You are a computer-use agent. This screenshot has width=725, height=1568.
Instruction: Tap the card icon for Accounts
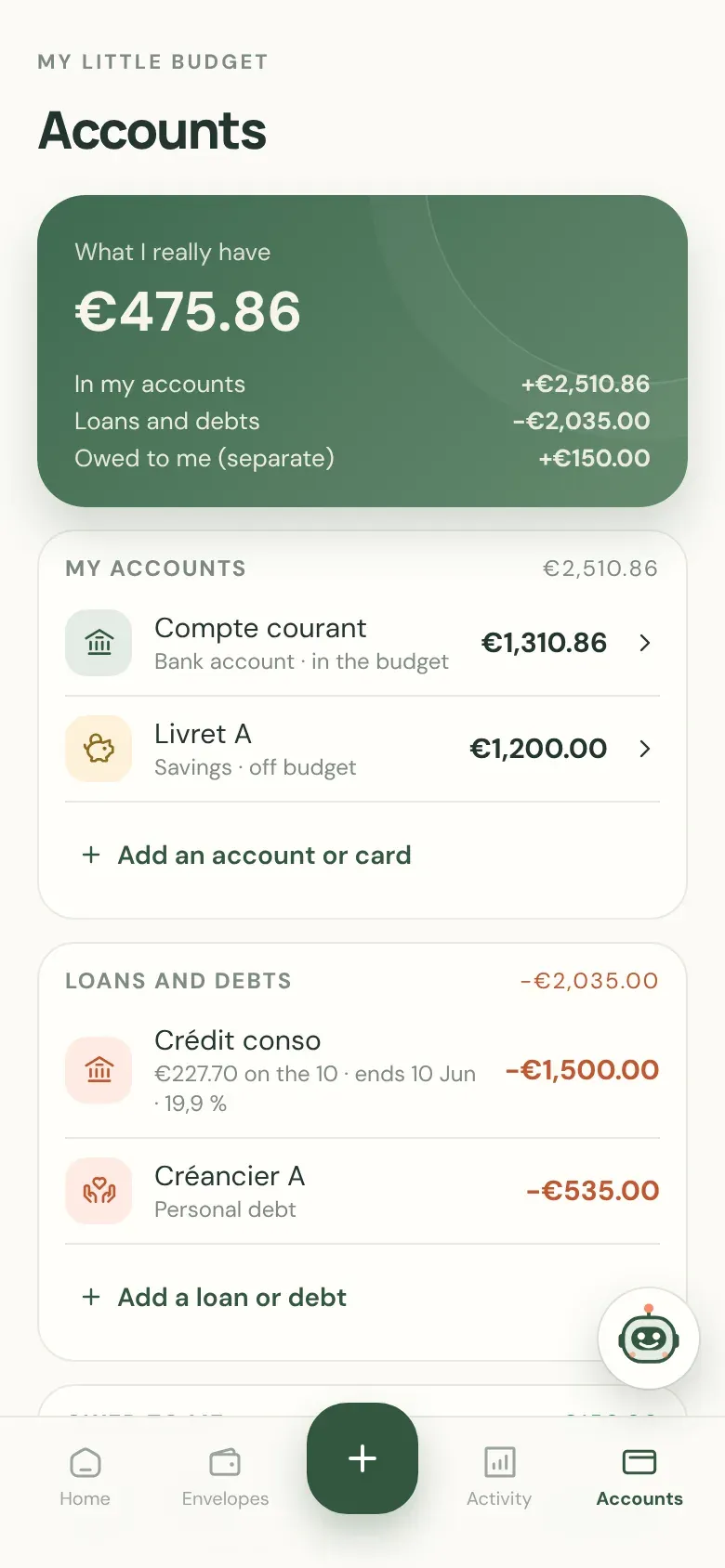coord(639,1463)
